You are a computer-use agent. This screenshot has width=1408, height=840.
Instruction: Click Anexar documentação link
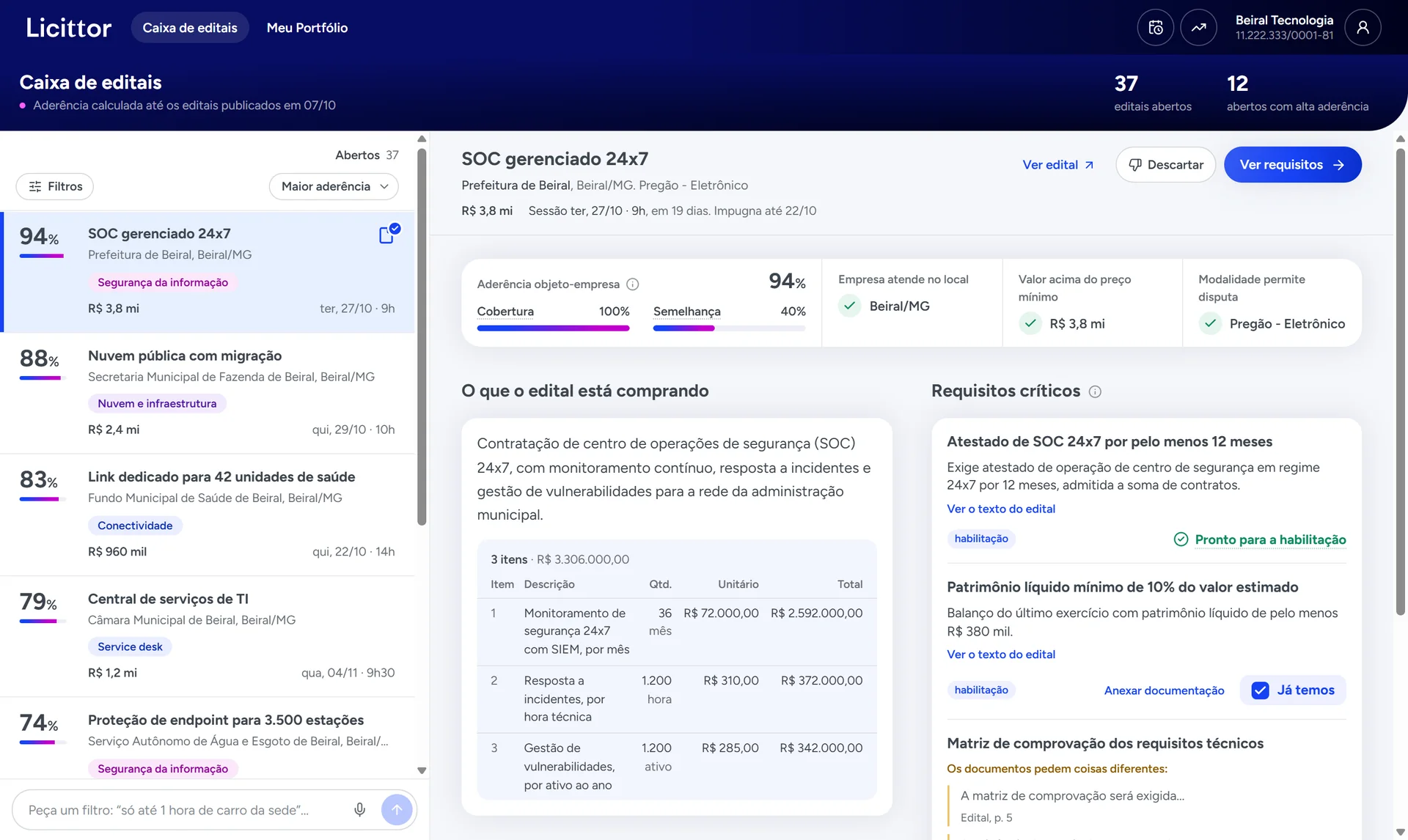[1164, 690]
